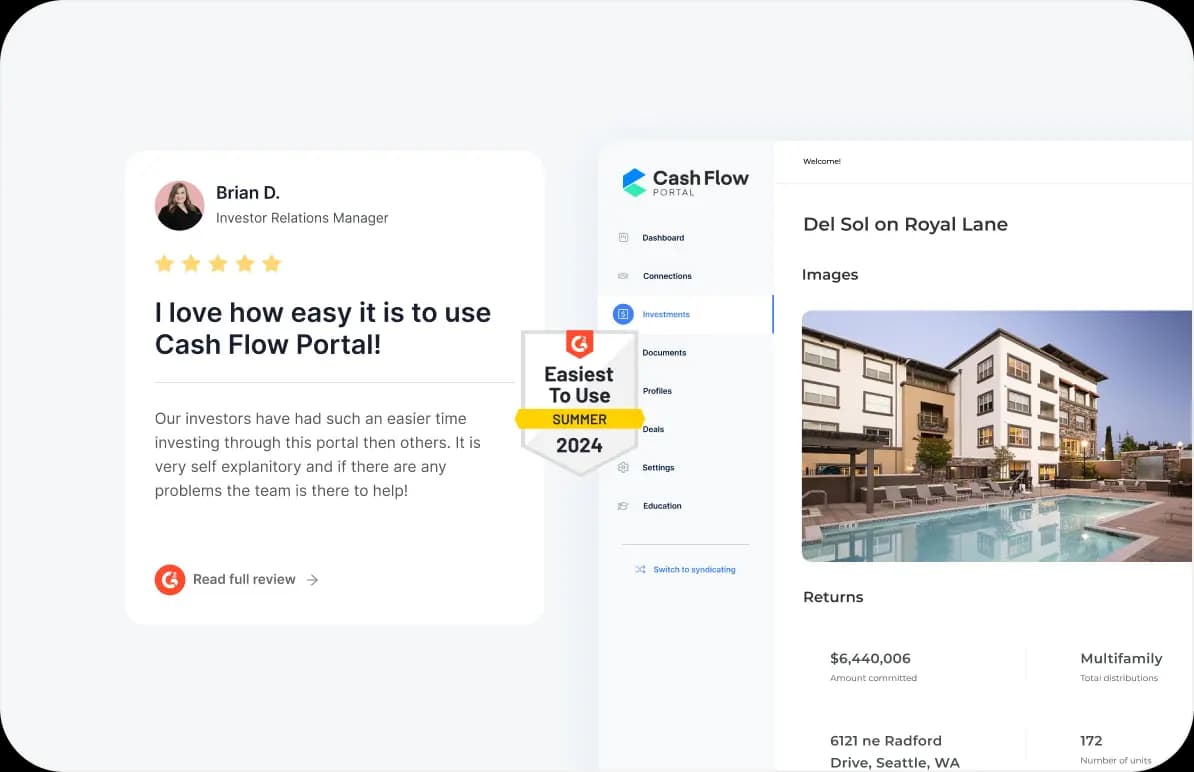Click Switch to syndicating link

[x=694, y=570]
